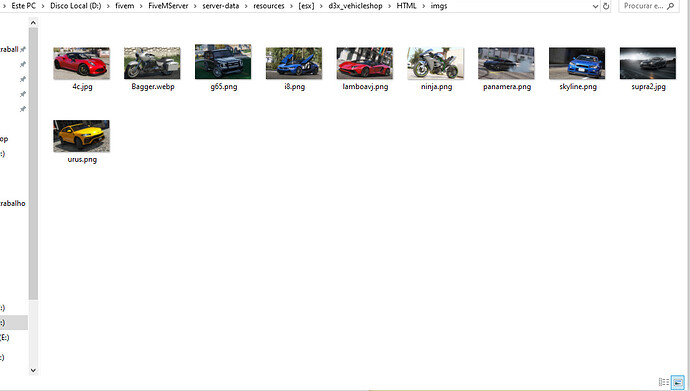Screen dimensions: 690x391
Task: Click the urus.png file name
Action: (82, 159)
